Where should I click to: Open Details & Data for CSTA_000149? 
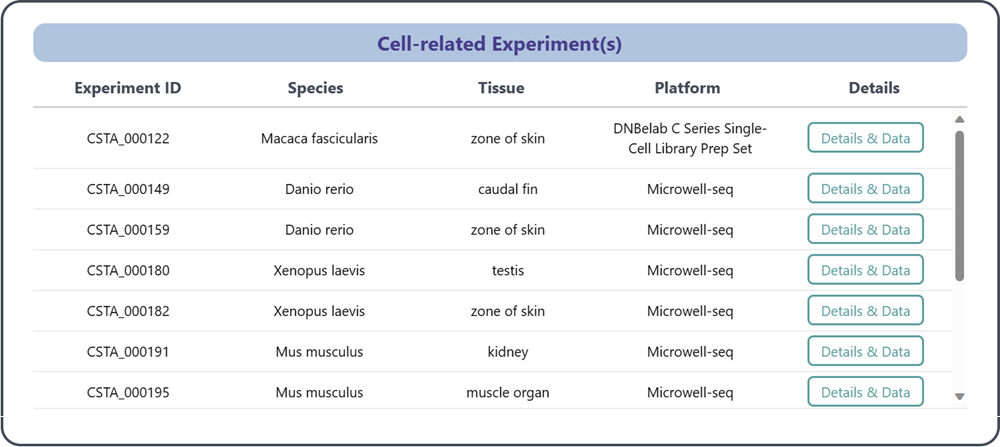click(x=865, y=189)
